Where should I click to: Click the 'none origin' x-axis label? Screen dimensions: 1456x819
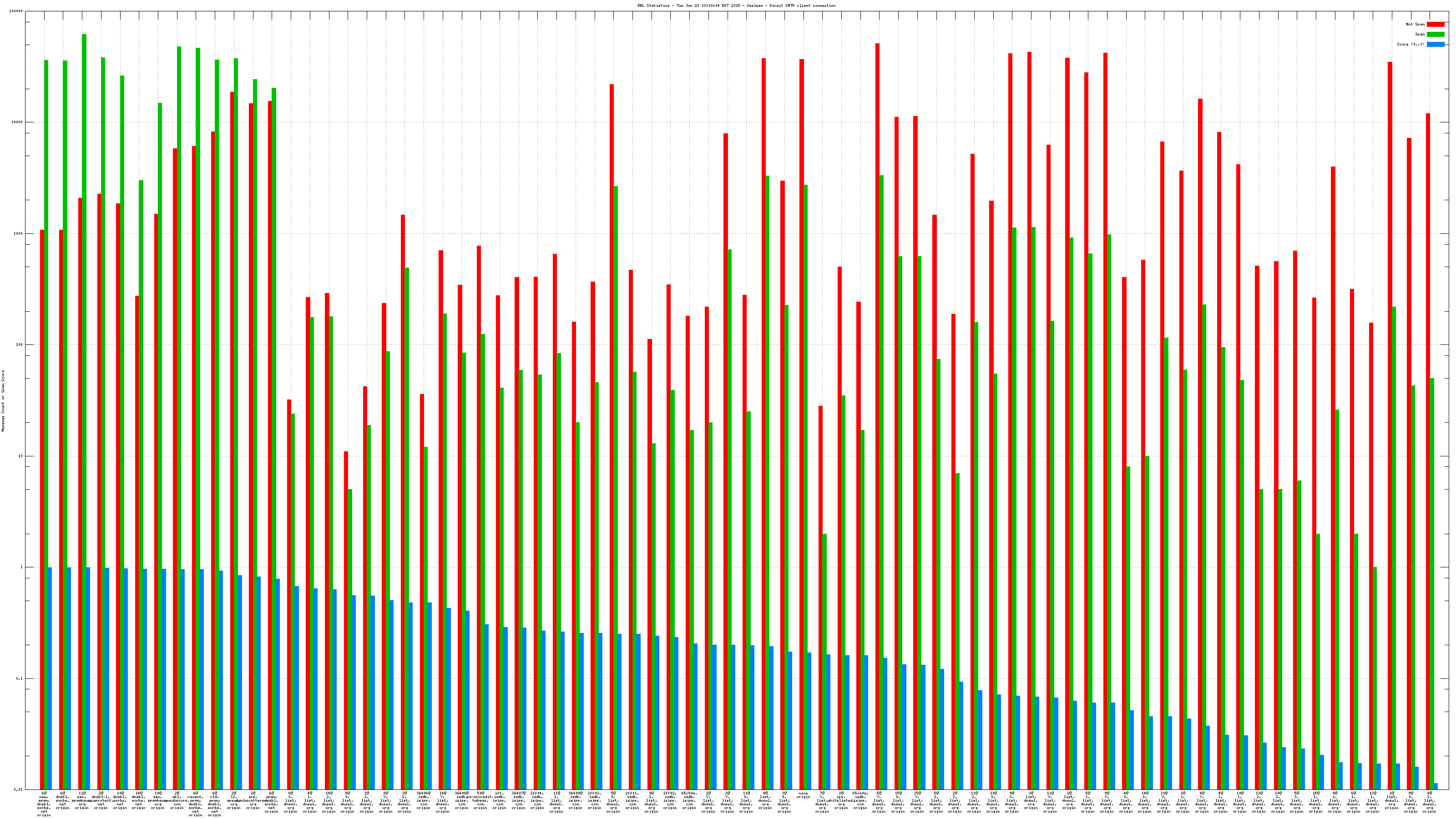point(803,795)
